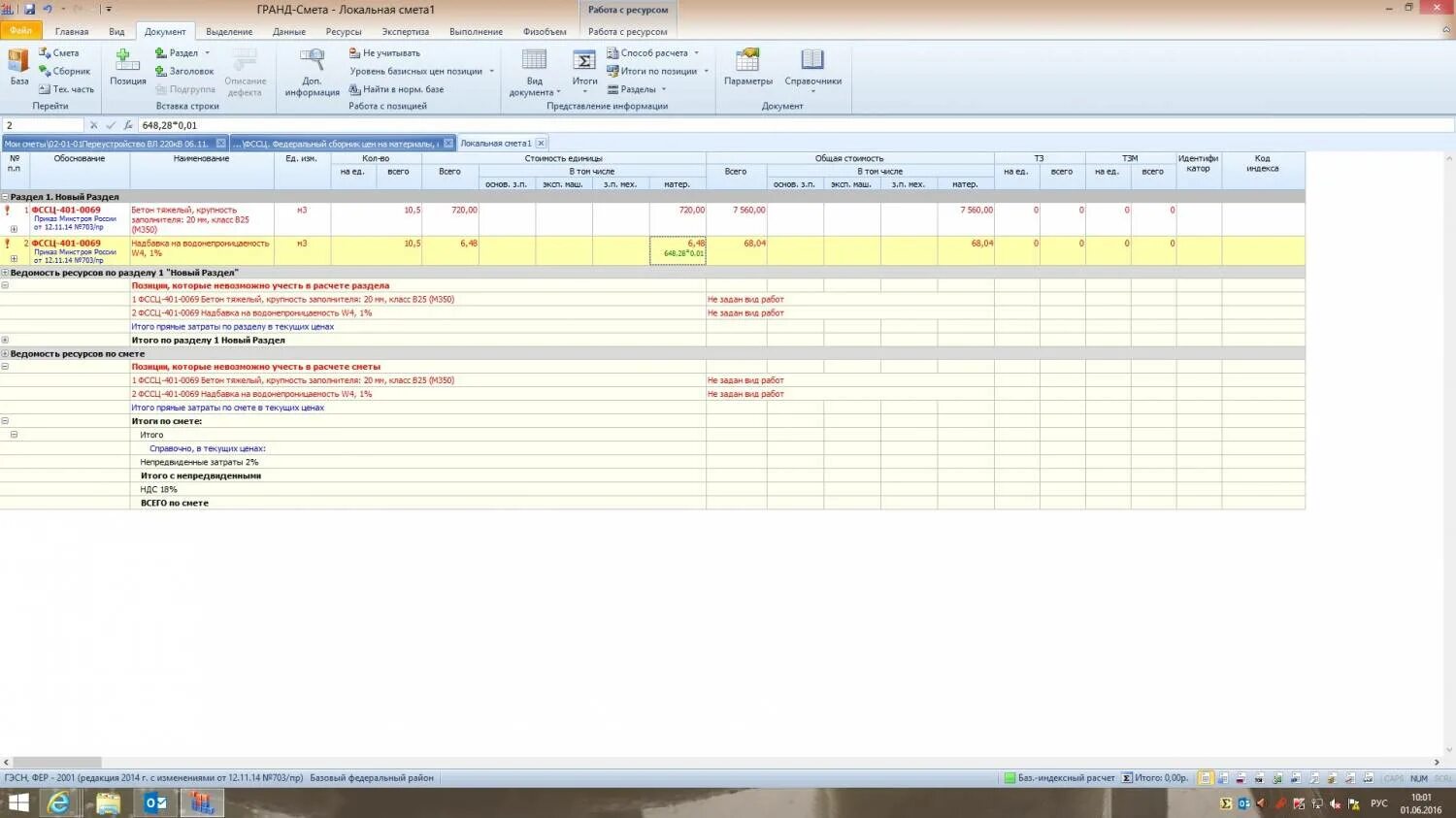Switch to the Выполнение ribbon tab
Screen dimensions: 1456x818
coord(476,32)
